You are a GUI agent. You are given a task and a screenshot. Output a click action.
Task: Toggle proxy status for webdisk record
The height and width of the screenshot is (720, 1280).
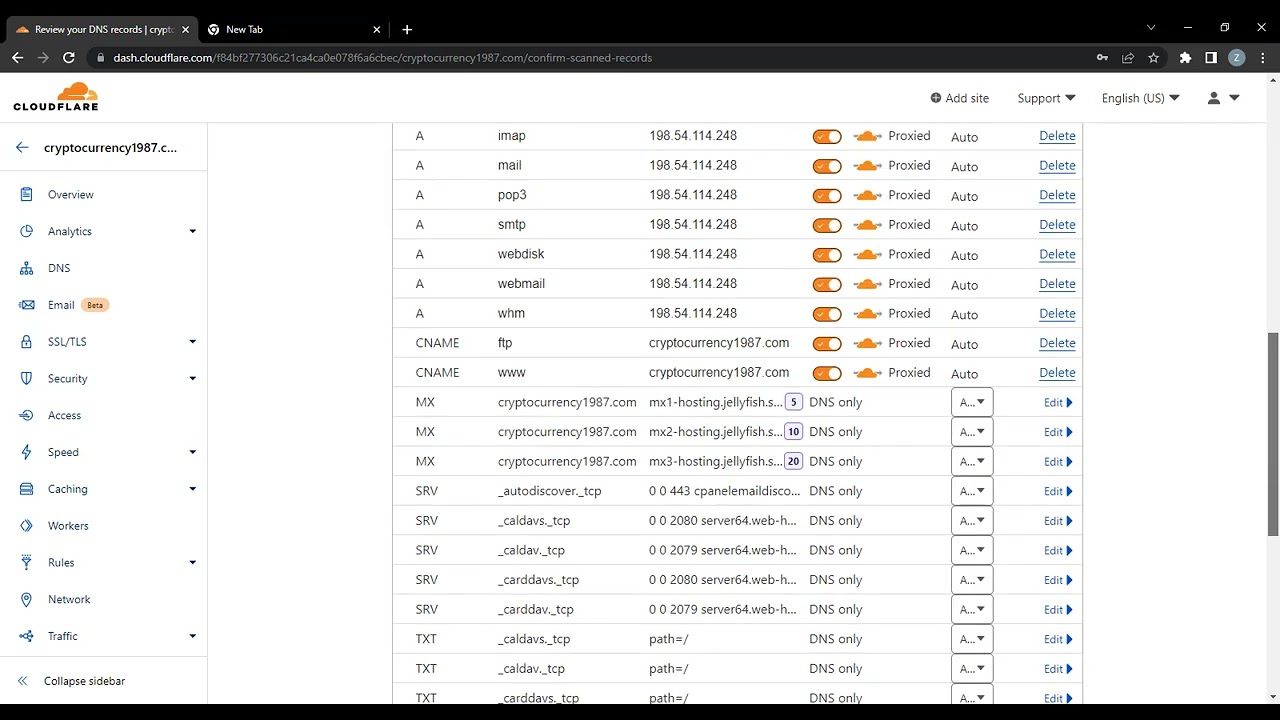[x=827, y=254]
